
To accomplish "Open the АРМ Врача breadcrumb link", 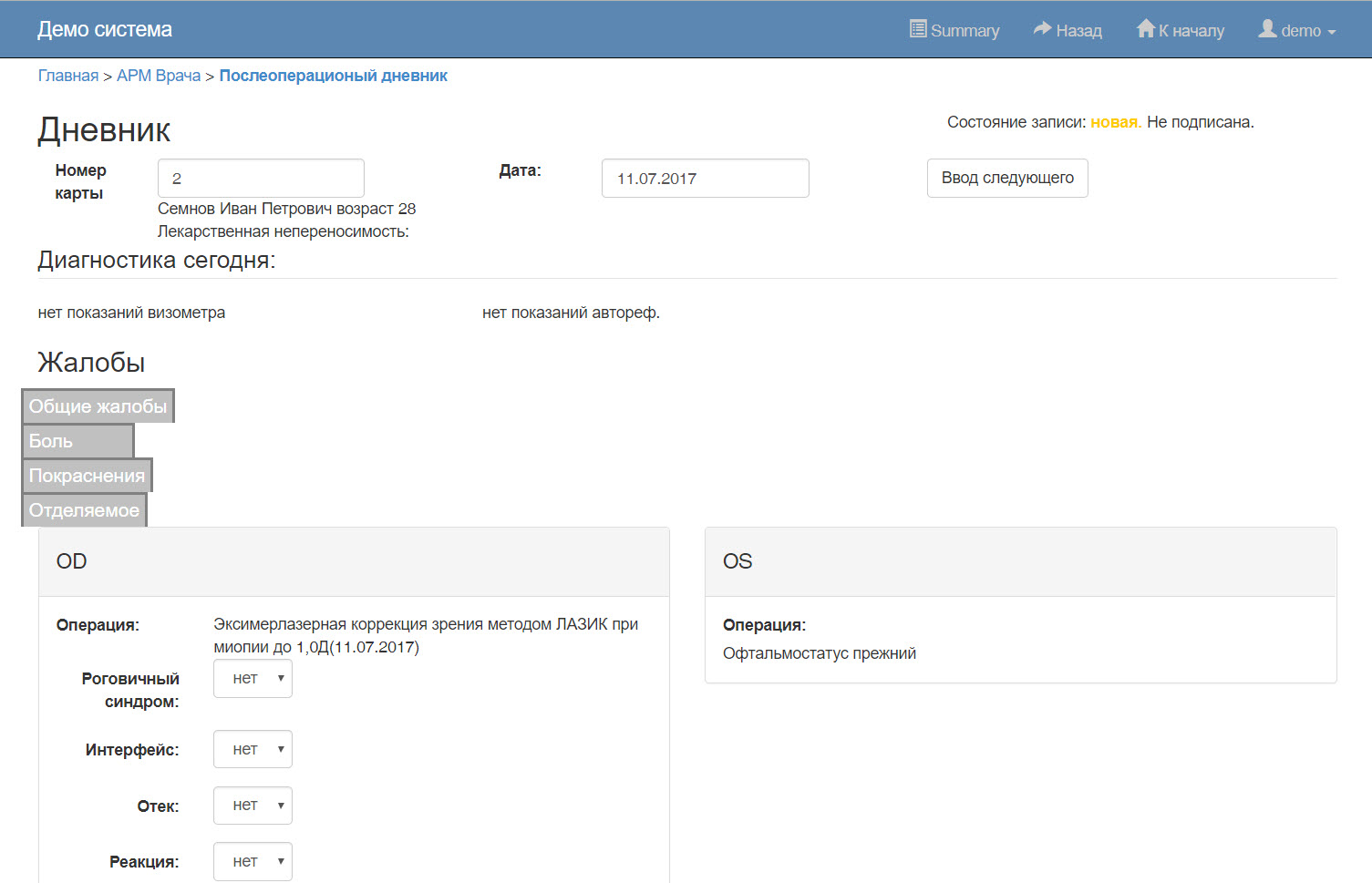I will pos(159,76).
